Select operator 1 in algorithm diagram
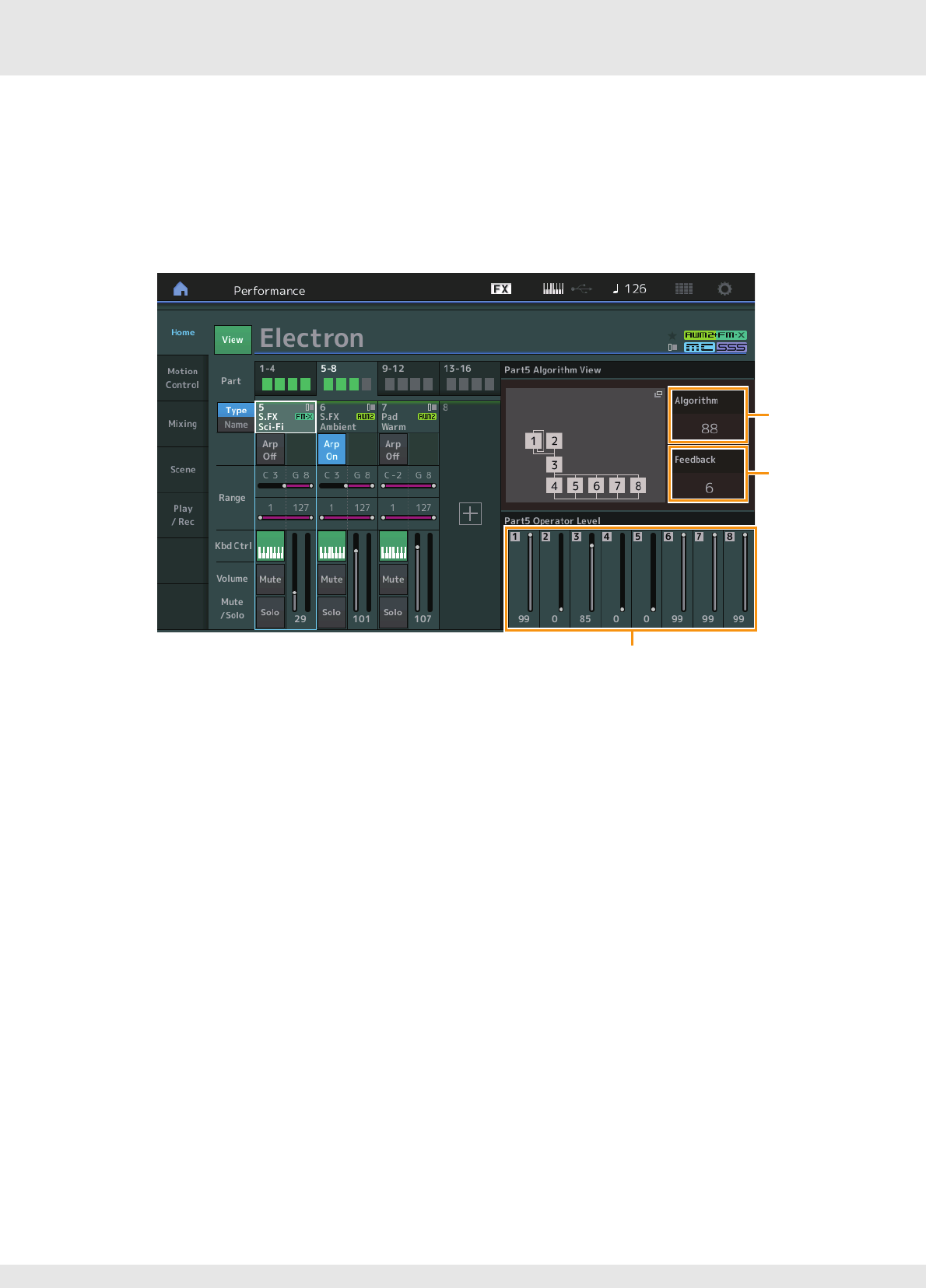Screen dimensions: 926x1288 (x=534, y=441)
